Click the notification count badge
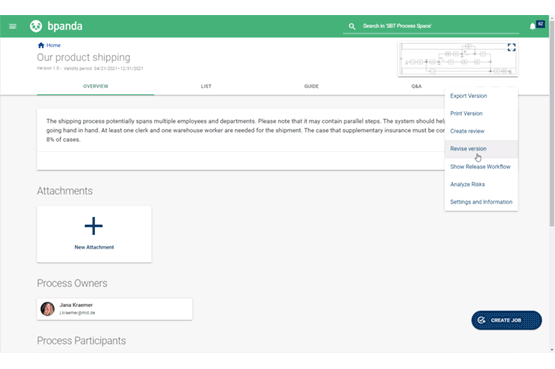555x369 pixels. click(540, 24)
